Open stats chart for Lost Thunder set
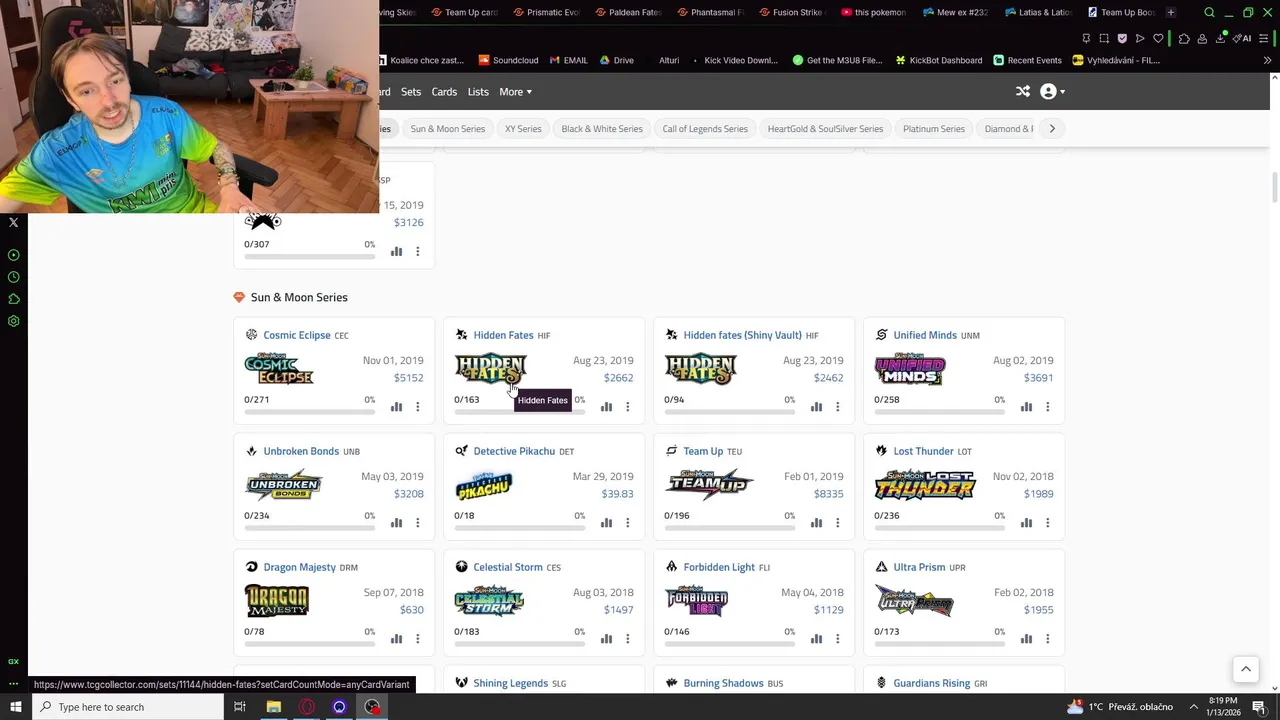Viewport: 1280px width, 720px height. tap(1026, 523)
